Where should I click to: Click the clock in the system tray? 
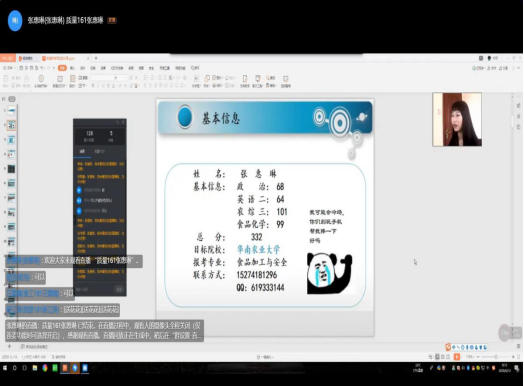point(505,368)
